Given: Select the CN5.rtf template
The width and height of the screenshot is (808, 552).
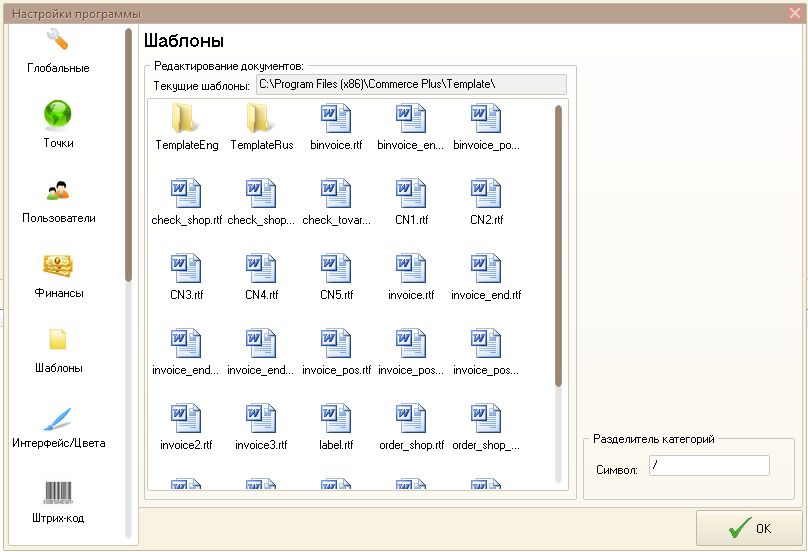Looking at the screenshot, I should [336, 277].
